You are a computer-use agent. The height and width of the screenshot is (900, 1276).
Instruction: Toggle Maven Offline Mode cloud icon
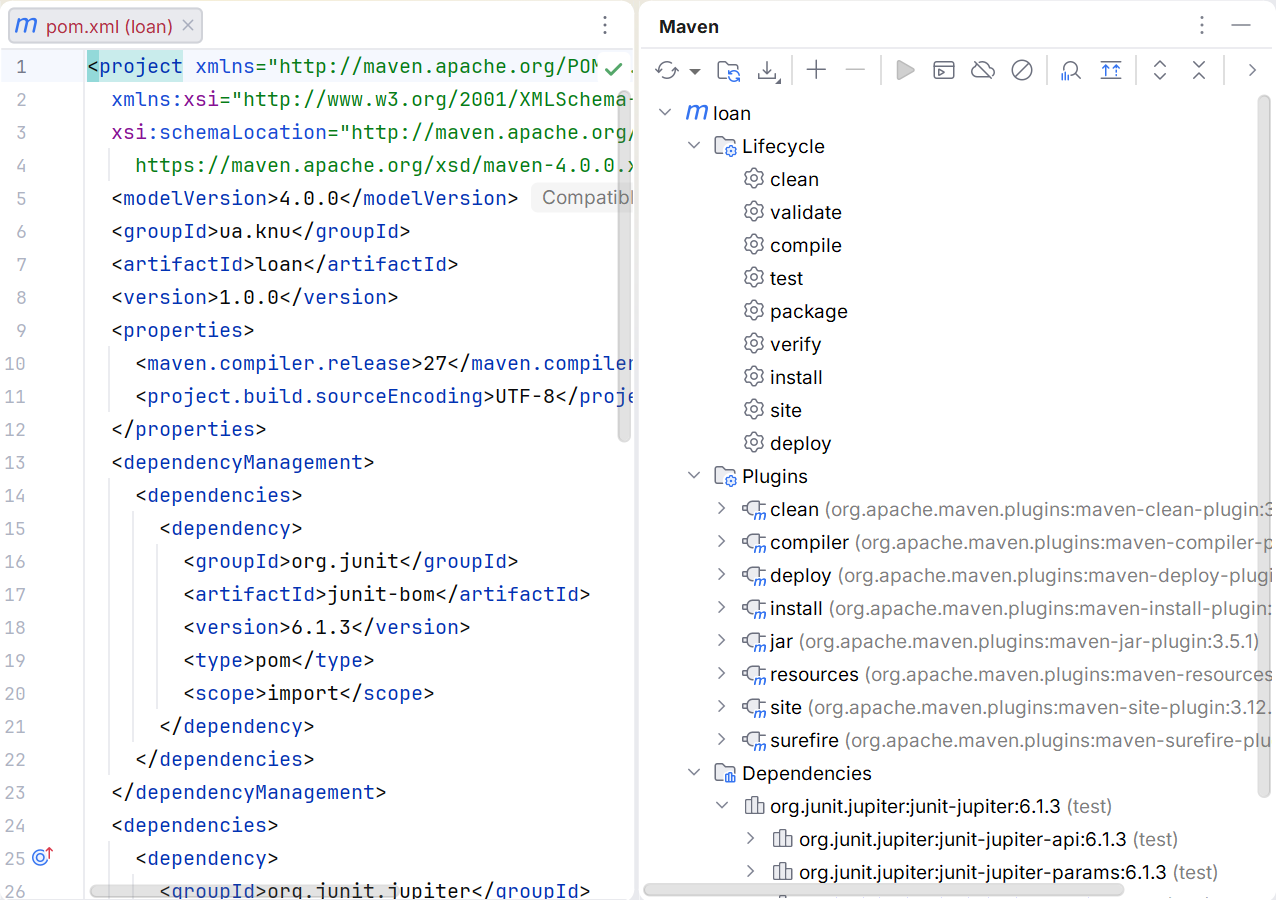[983, 70]
